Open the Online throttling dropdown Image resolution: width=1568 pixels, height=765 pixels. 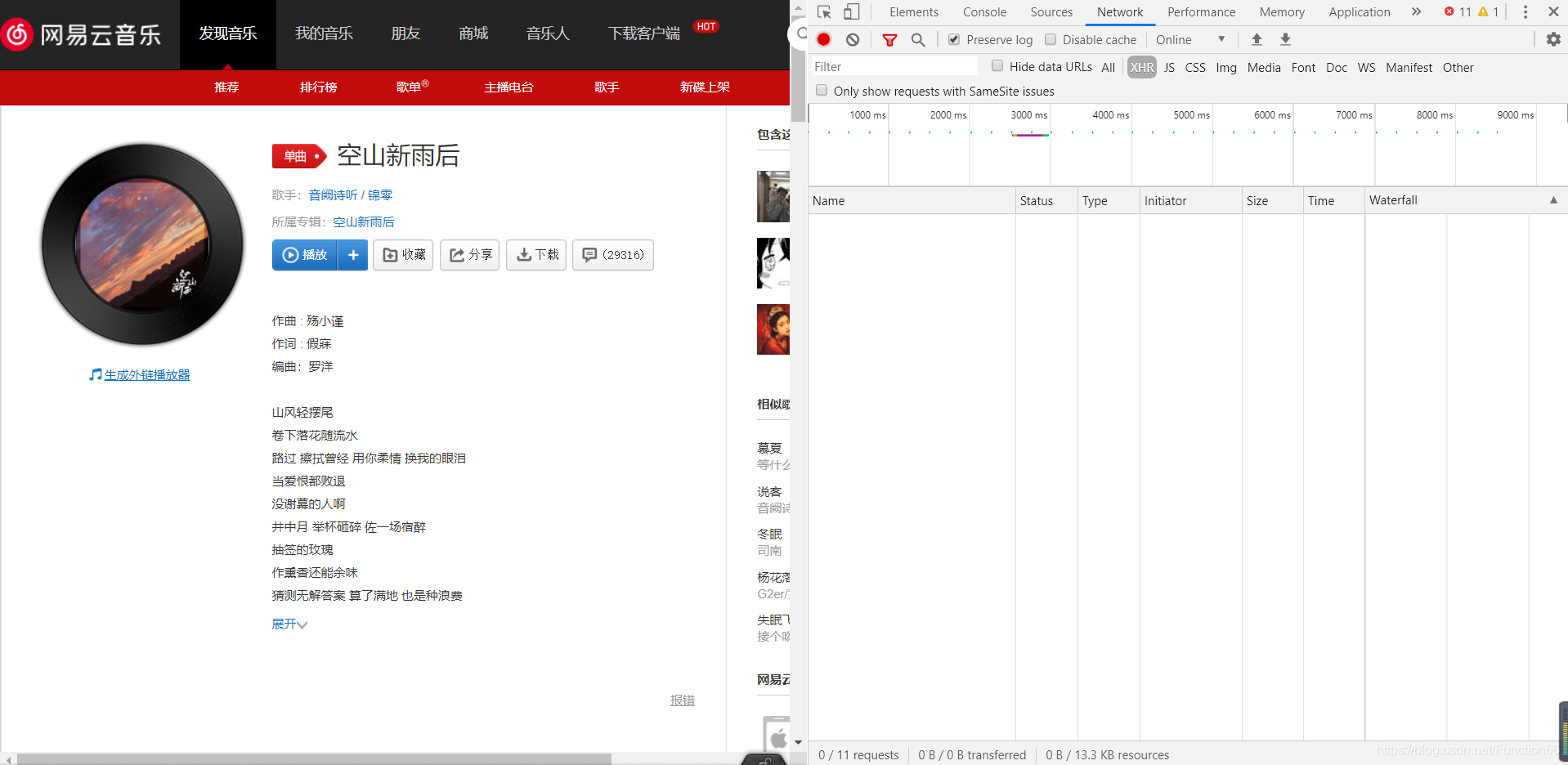coord(1190,39)
